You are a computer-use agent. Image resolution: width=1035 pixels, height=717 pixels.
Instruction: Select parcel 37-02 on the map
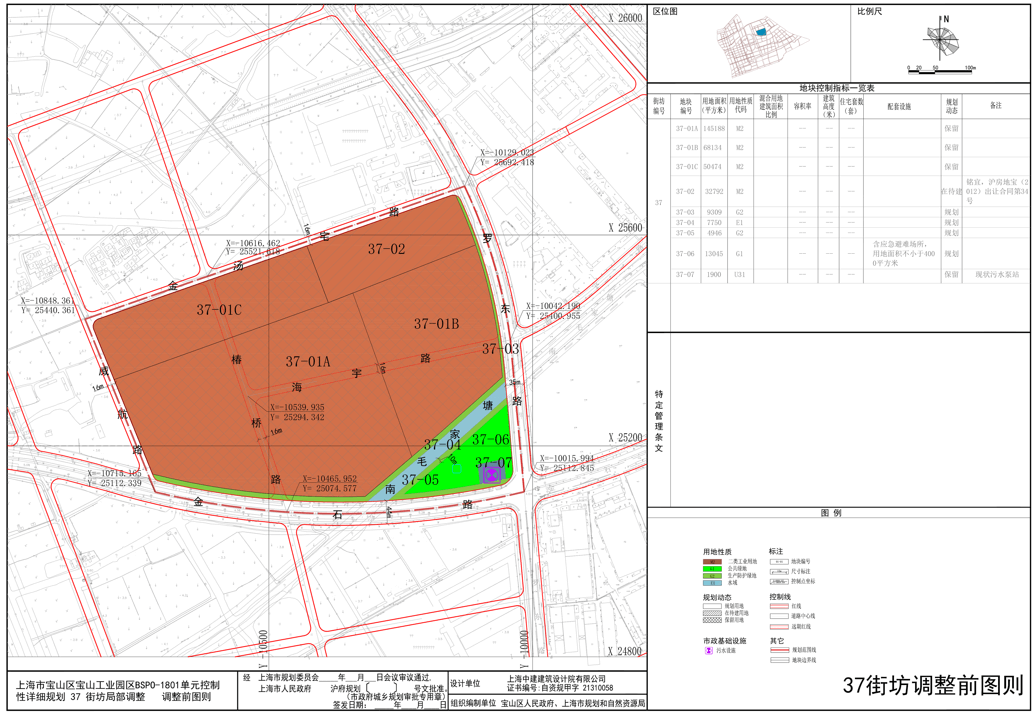[385, 249]
